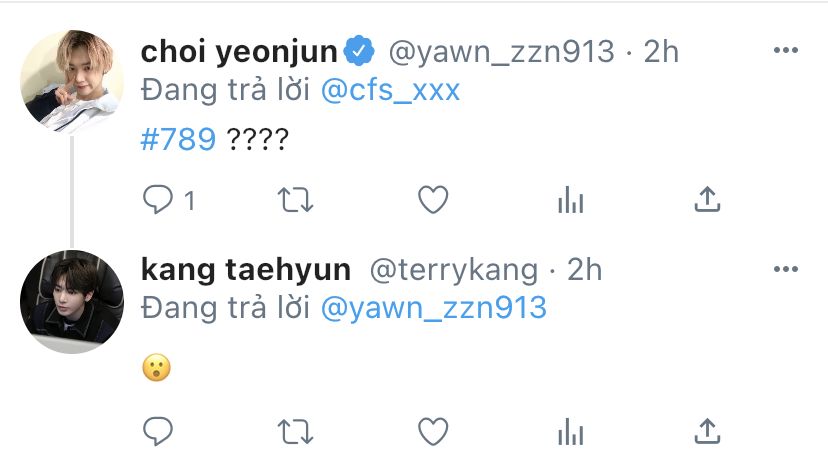View analytics for kang taehyun's reply
The width and height of the screenshot is (828, 464).
[x=570, y=432]
